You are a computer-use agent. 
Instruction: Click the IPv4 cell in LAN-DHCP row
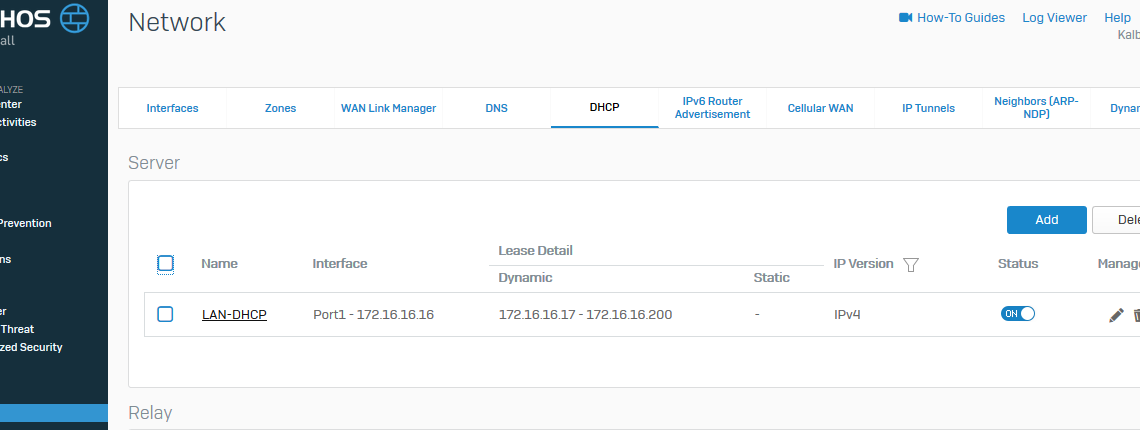[848, 315]
